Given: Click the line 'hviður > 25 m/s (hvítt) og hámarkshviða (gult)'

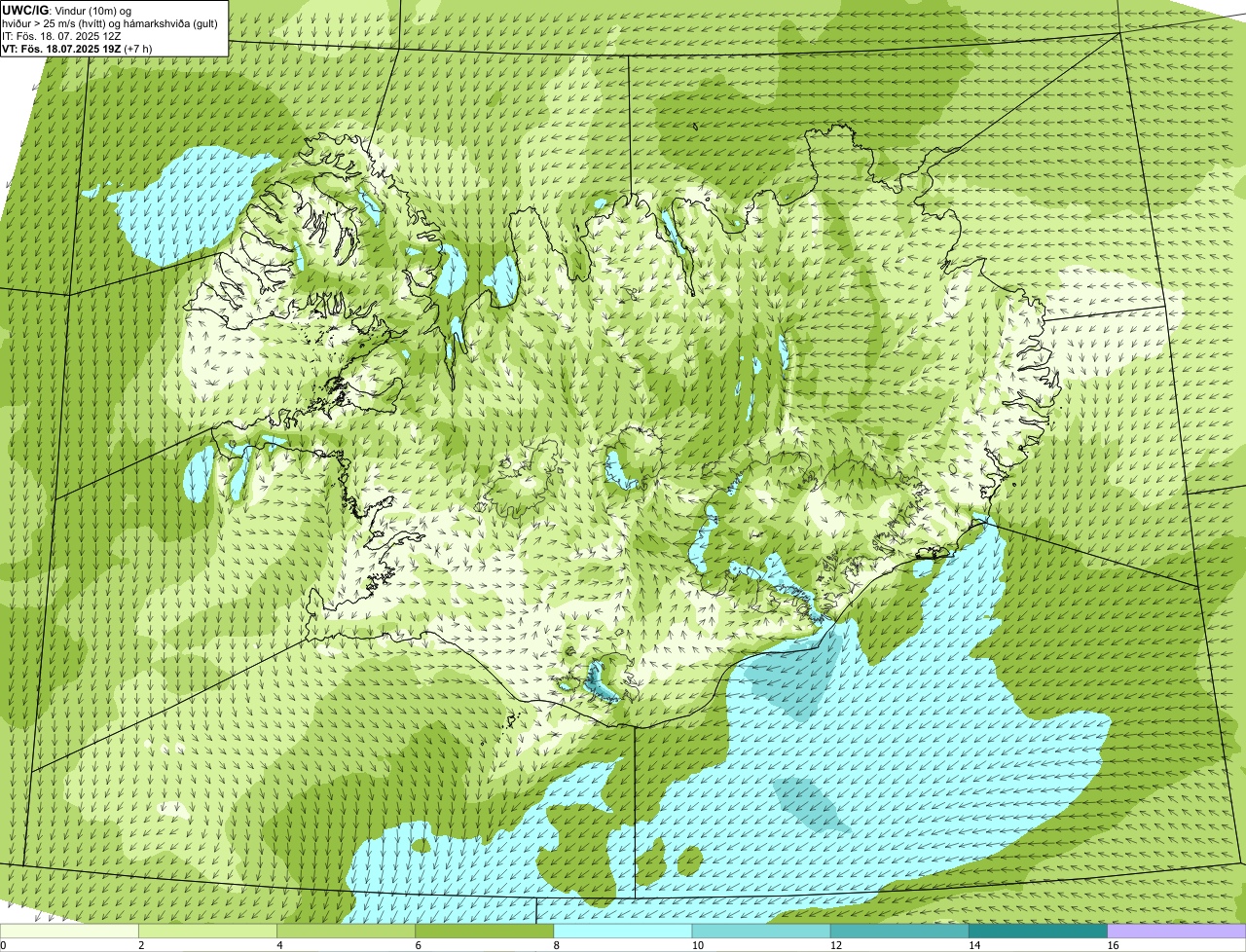Looking at the screenshot, I should (x=110, y=23).
